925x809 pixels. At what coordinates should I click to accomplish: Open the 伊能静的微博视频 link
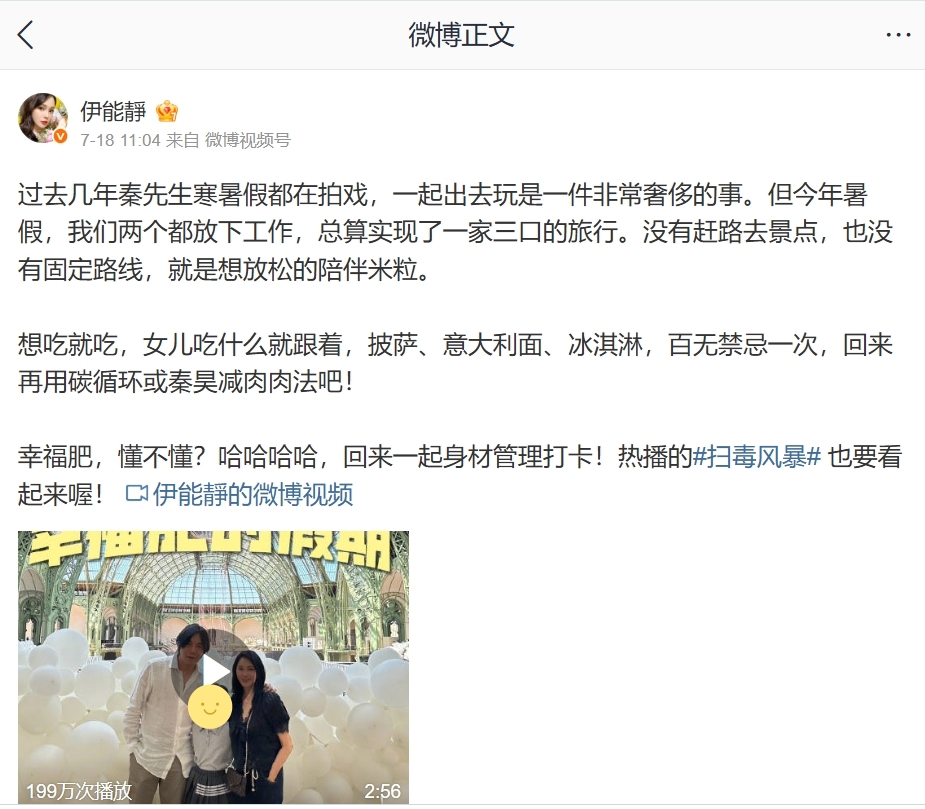click(x=252, y=494)
